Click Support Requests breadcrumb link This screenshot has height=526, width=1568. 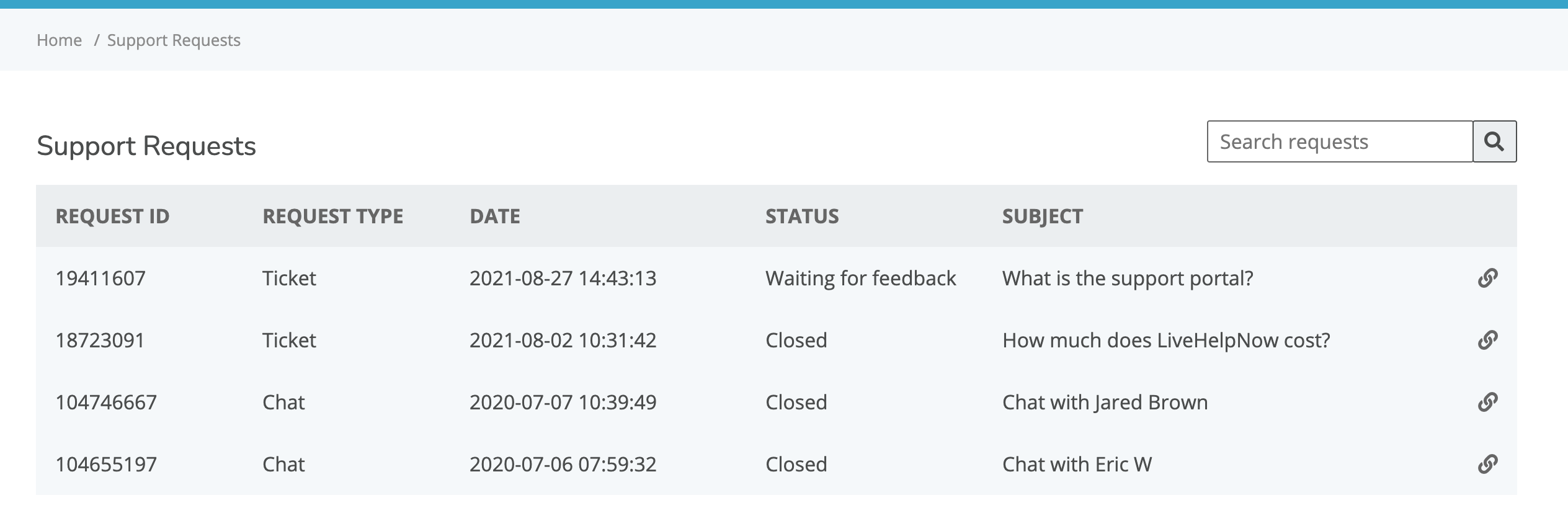tap(173, 40)
